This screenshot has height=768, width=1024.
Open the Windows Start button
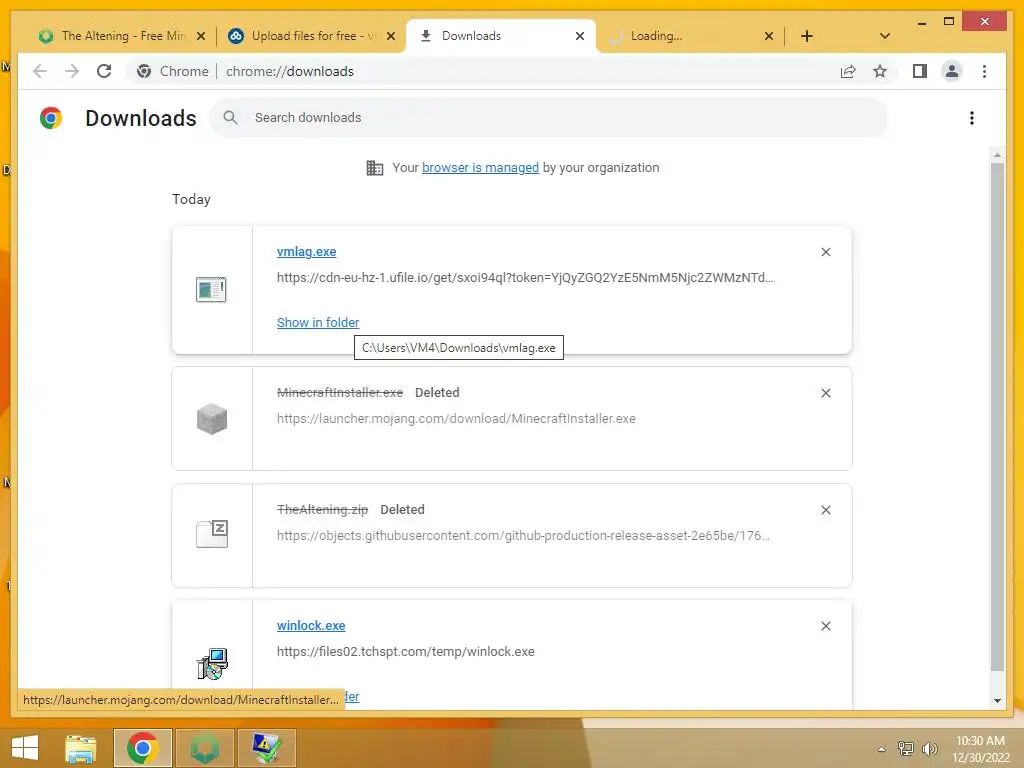25,748
